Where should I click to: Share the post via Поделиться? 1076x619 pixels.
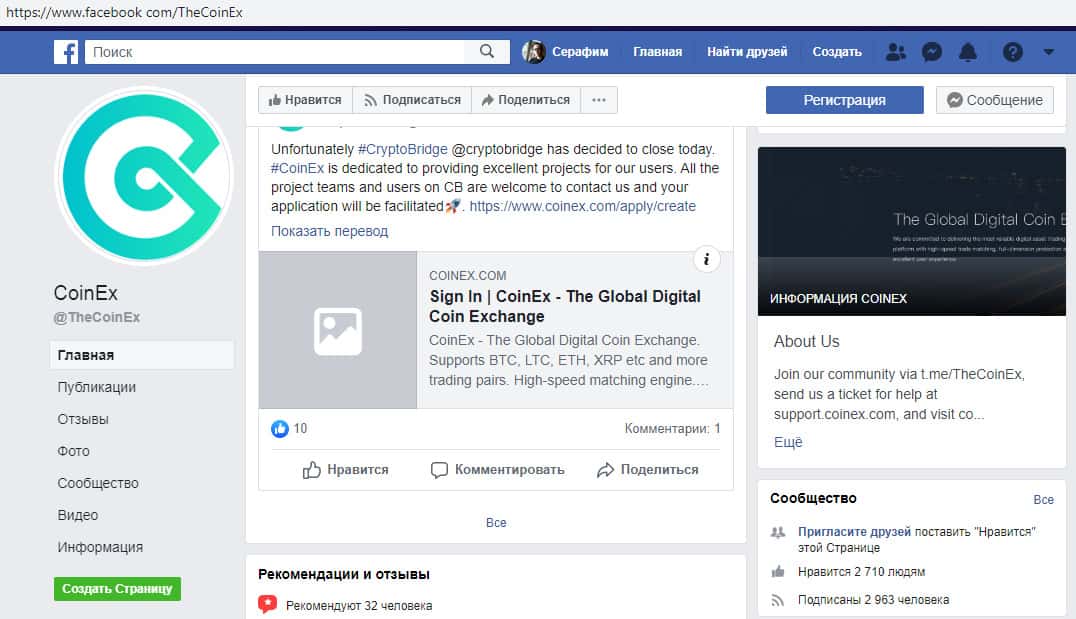(648, 469)
